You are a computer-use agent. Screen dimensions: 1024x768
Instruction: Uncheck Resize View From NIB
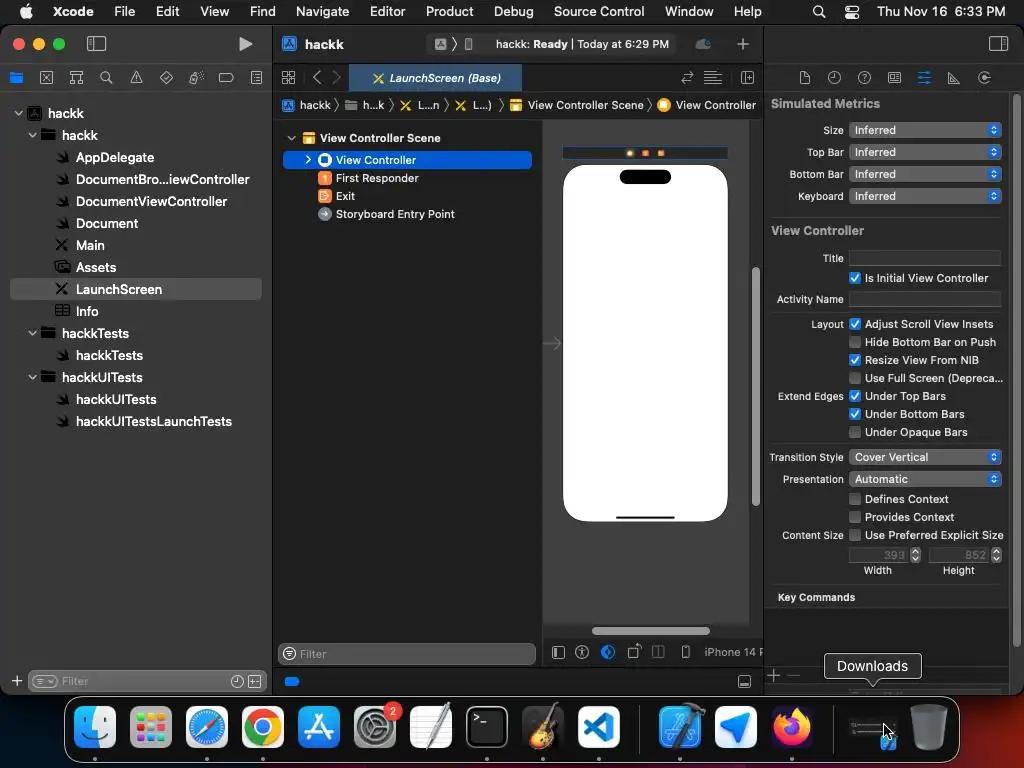coord(854,360)
